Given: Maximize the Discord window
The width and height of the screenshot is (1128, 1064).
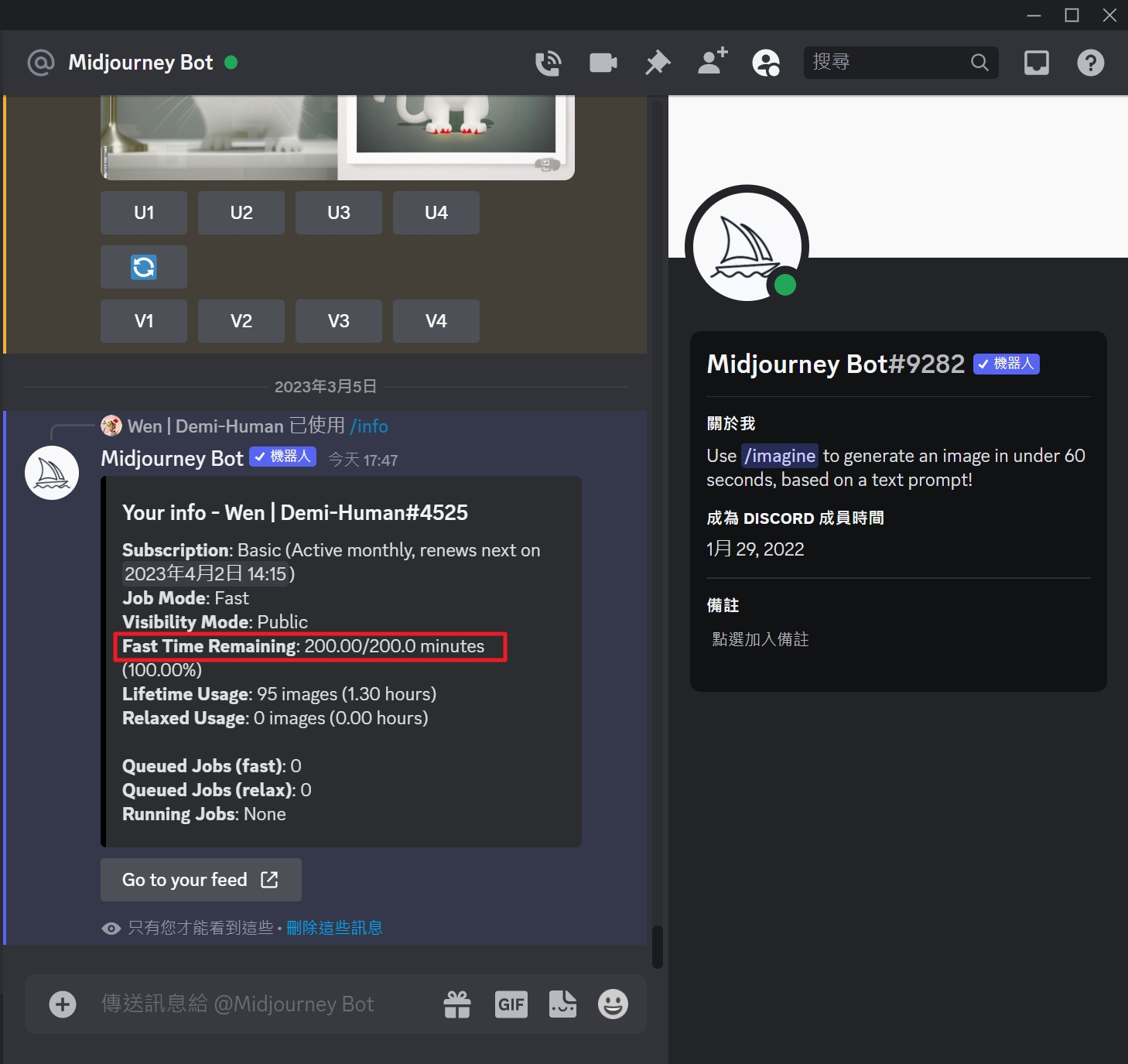Looking at the screenshot, I should click(x=1072, y=15).
